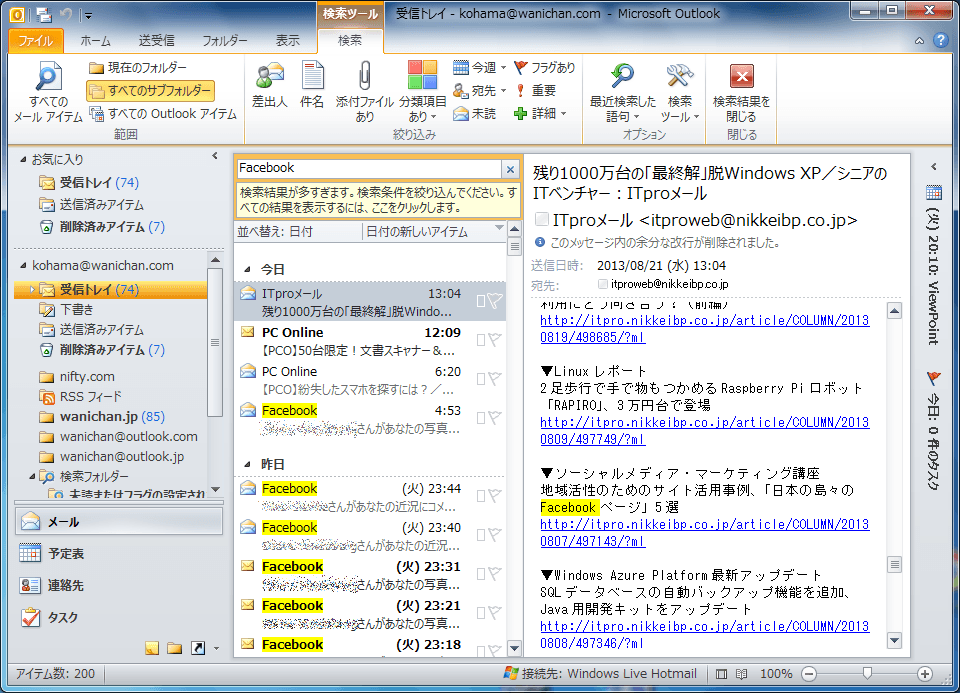Toggle category box on PC Online 12:09 message
This screenshot has width=960, height=693.
pos(481,340)
